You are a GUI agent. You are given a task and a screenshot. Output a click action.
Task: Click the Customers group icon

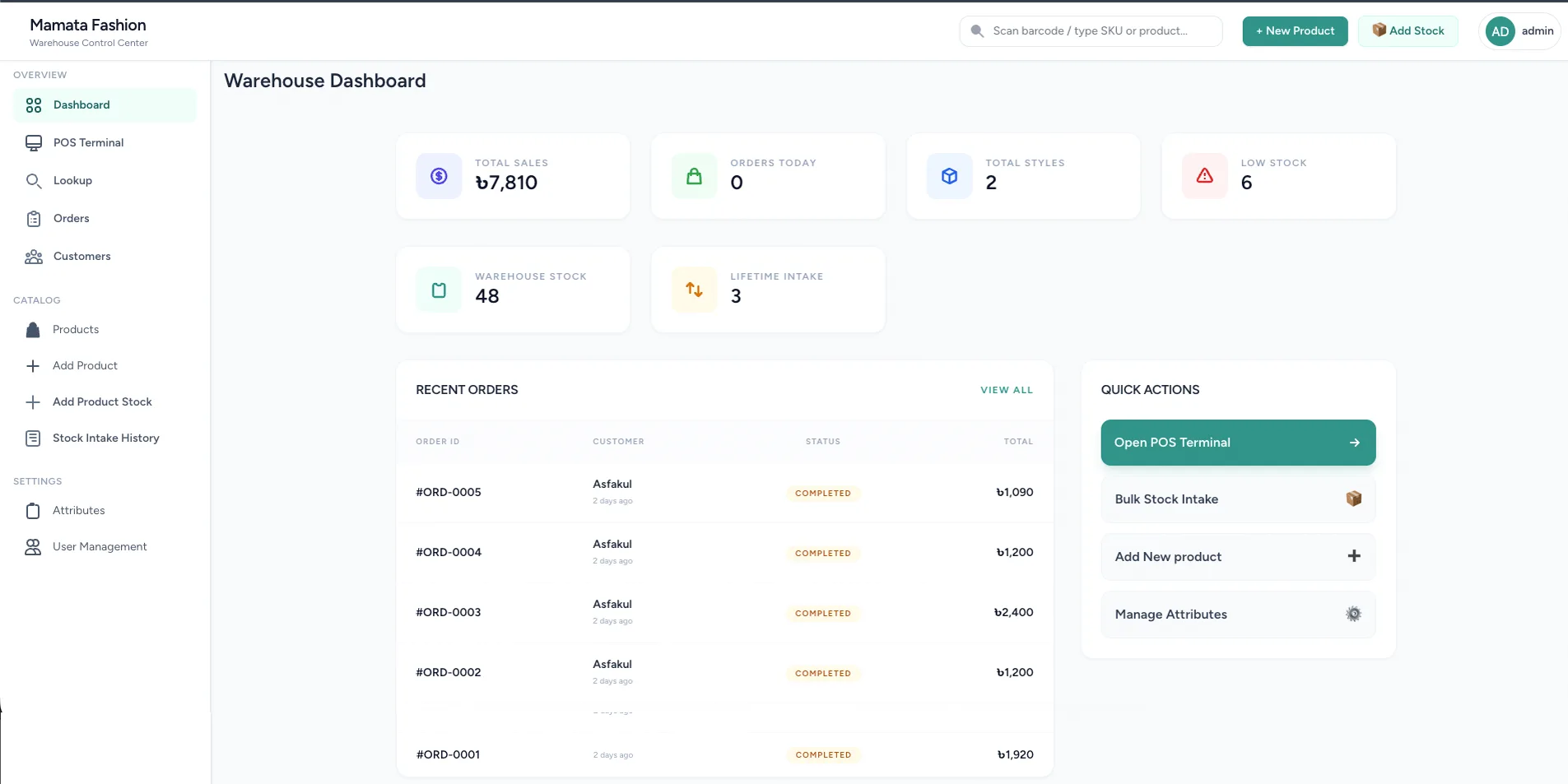tap(34, 257)
